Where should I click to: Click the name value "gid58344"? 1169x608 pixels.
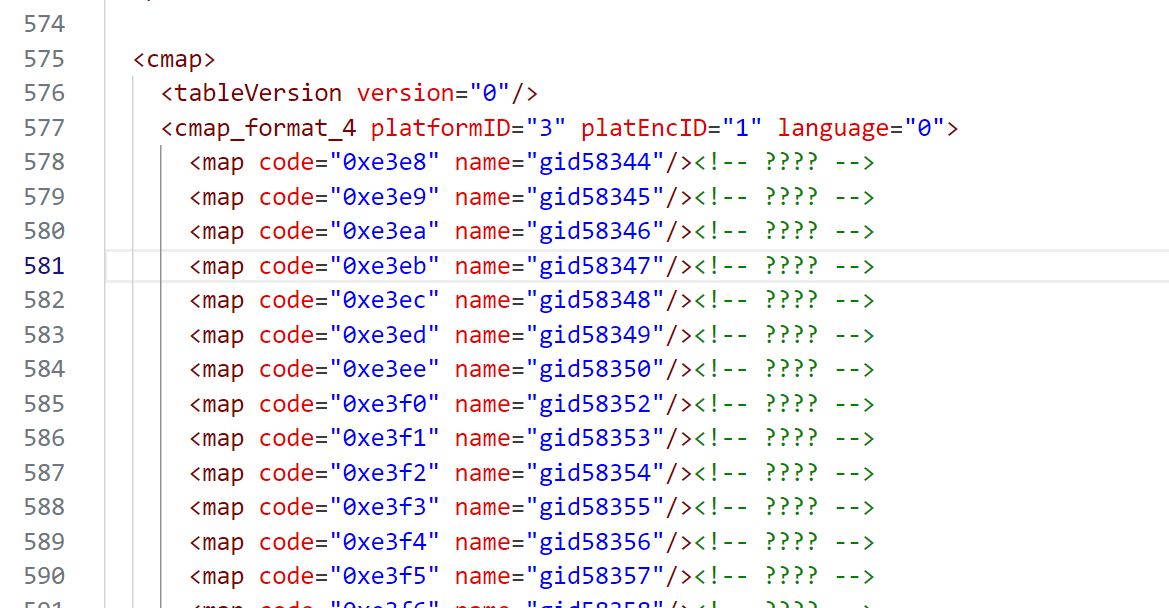pyautogui.click(x=602, y=162)
